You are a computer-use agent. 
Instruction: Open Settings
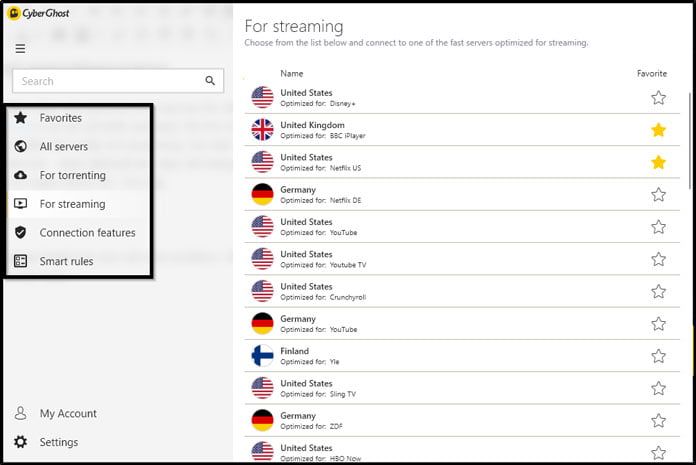[59, 442]
